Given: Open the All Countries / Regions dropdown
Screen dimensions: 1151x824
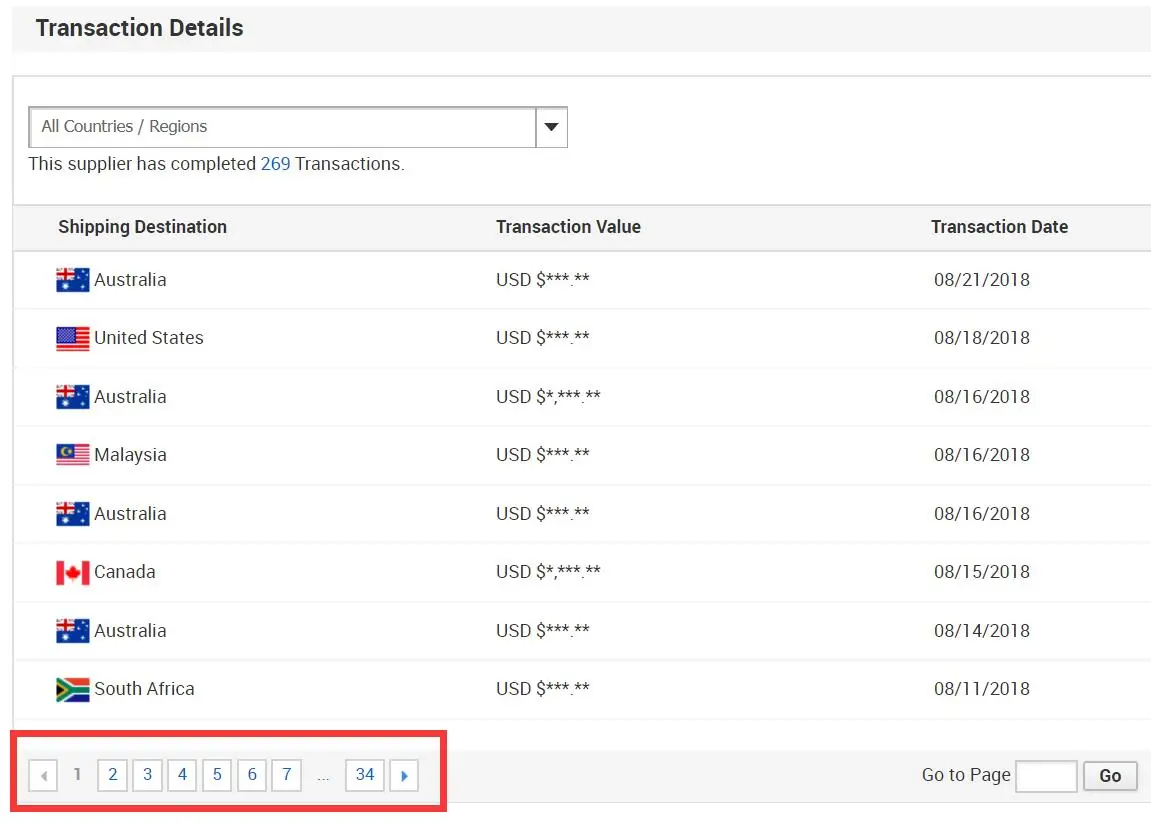Looking at the screenshot, I should tap(283, 127).
